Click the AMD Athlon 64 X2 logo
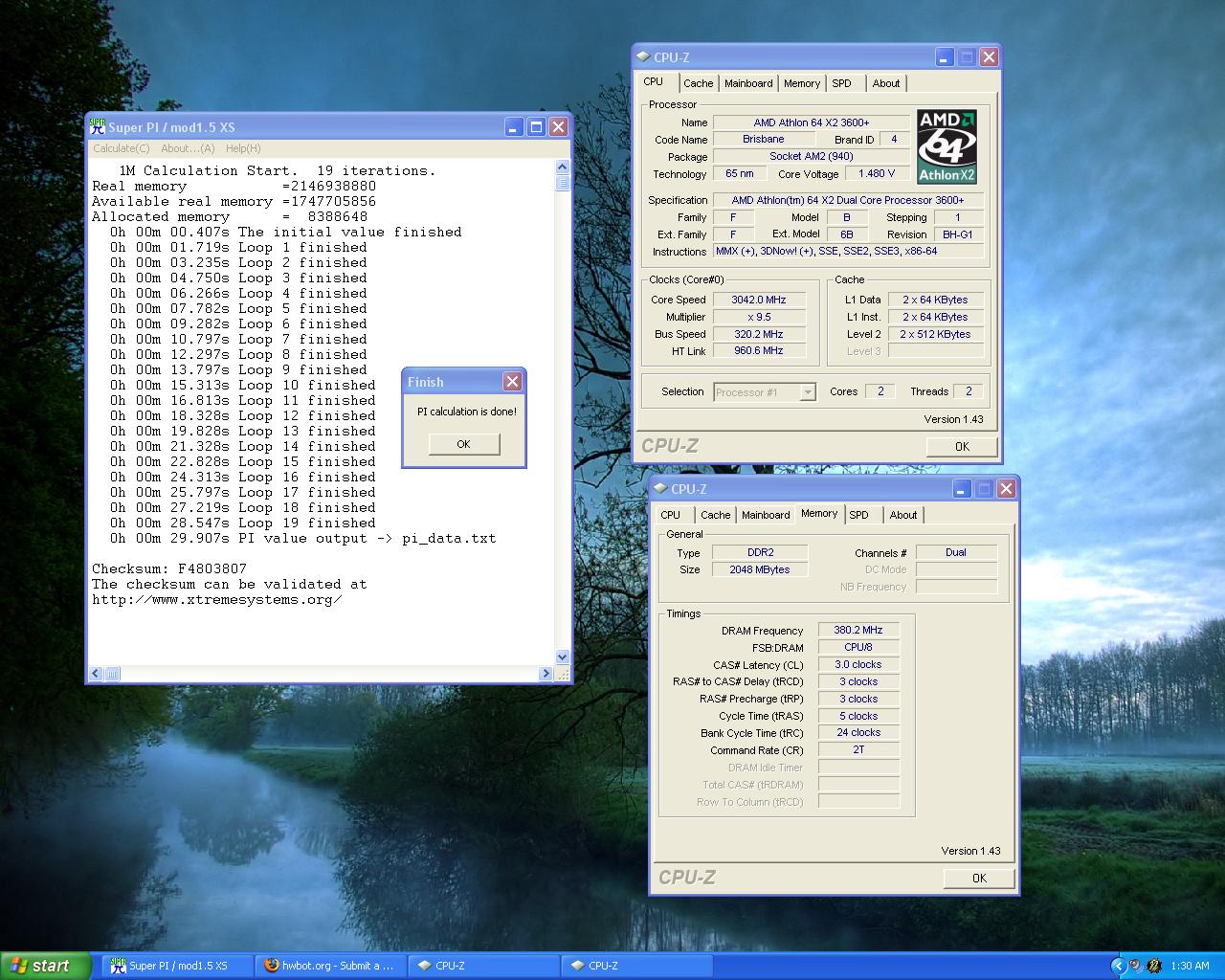 (947, 146)
